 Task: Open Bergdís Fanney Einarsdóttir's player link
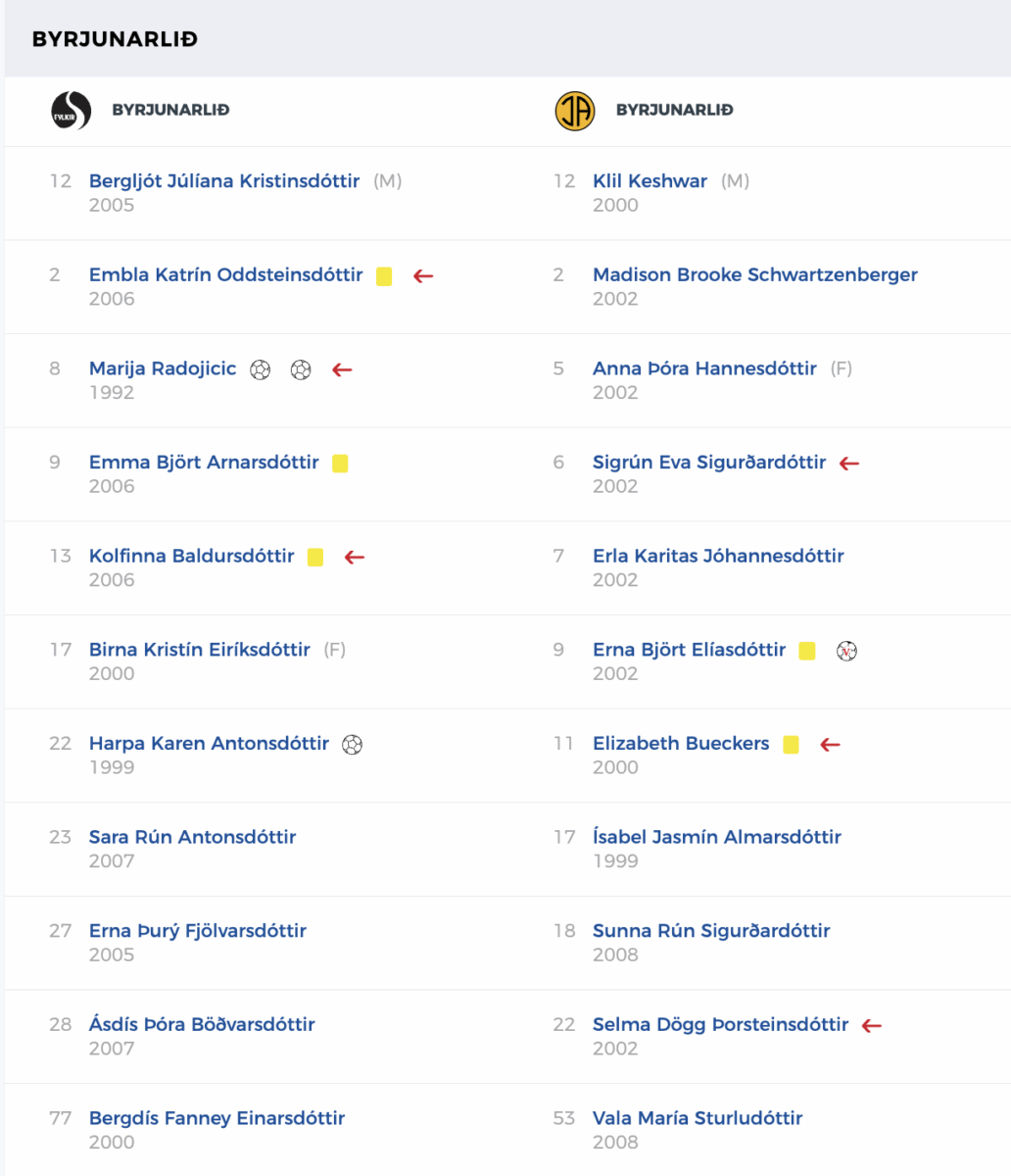(217, 1118)
